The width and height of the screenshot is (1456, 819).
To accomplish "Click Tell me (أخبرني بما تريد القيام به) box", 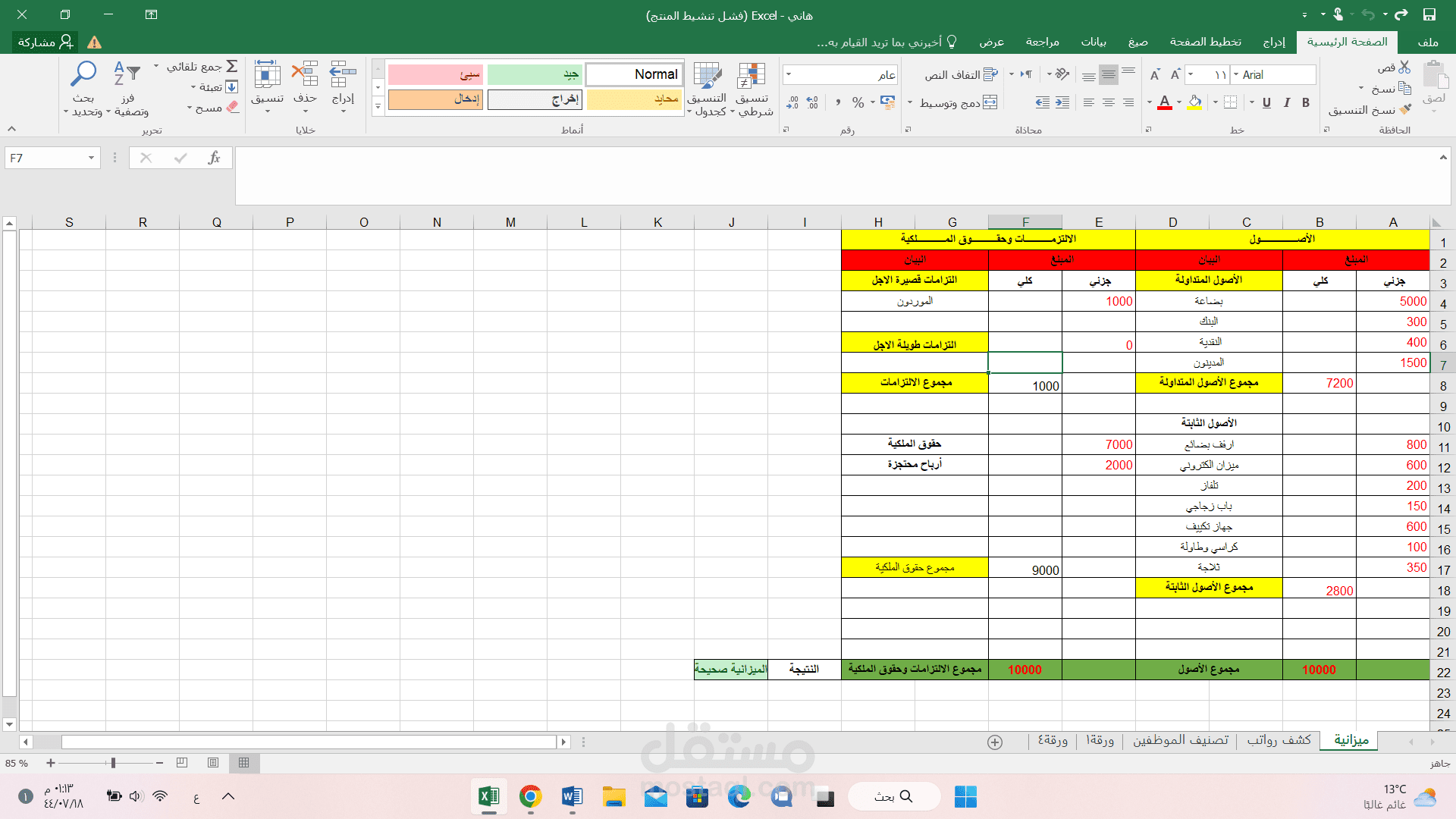I will pyautogui.click(x=886, y=42).
